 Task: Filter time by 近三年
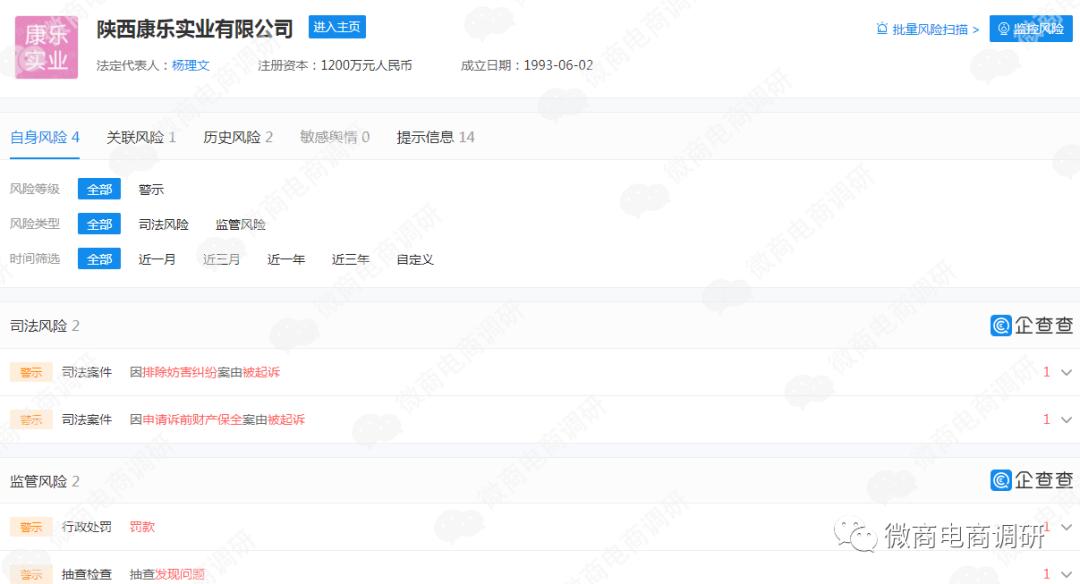click(351, 260)
